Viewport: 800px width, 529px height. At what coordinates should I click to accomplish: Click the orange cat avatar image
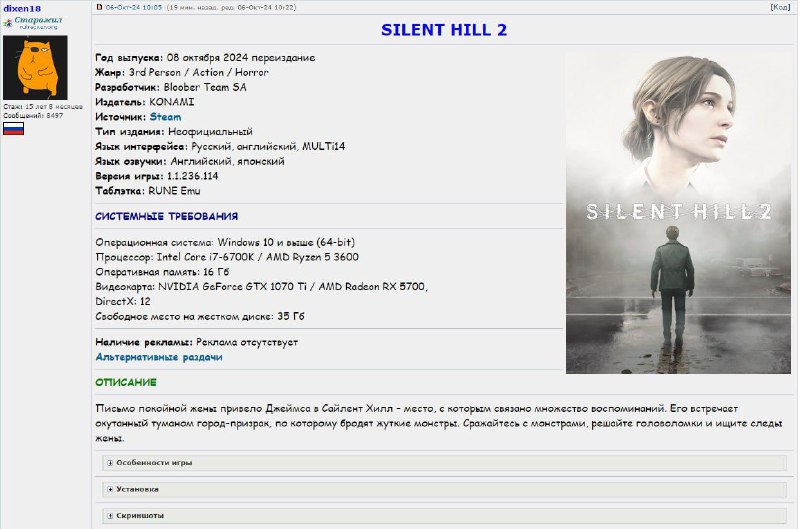click(x=35, y=67)
